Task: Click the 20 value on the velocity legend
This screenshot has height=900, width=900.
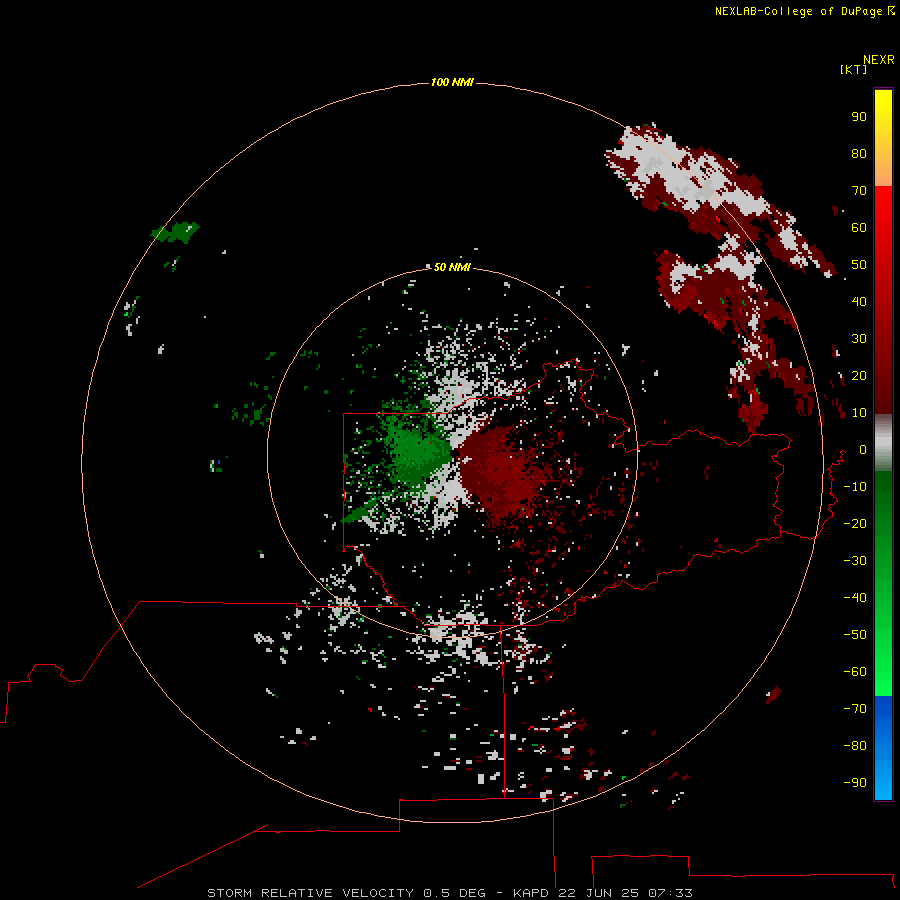Action: [x=859, y=376]
